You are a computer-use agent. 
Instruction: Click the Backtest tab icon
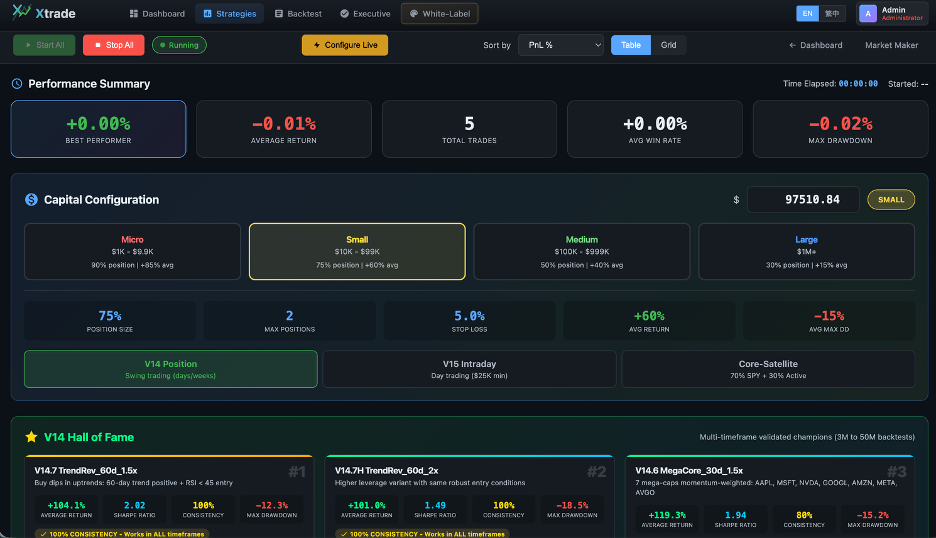point(279,14)
